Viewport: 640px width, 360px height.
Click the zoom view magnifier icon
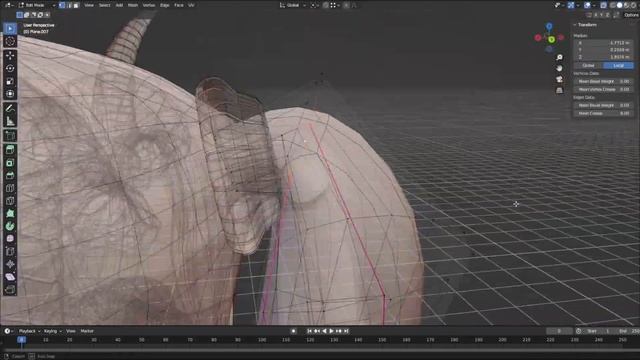(559, 58)
